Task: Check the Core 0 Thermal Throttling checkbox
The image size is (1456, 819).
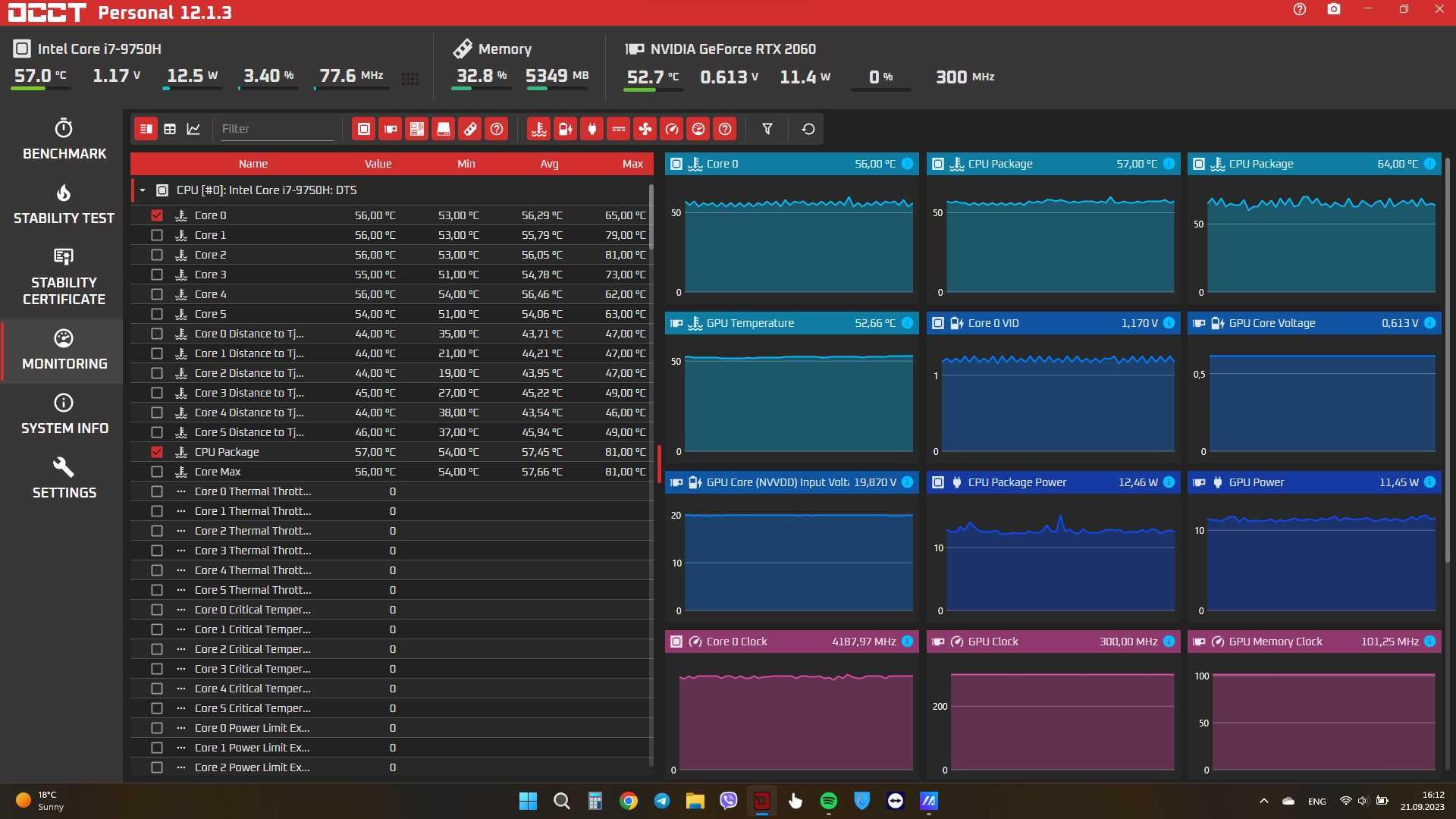Action: click(x=157, y=491)
